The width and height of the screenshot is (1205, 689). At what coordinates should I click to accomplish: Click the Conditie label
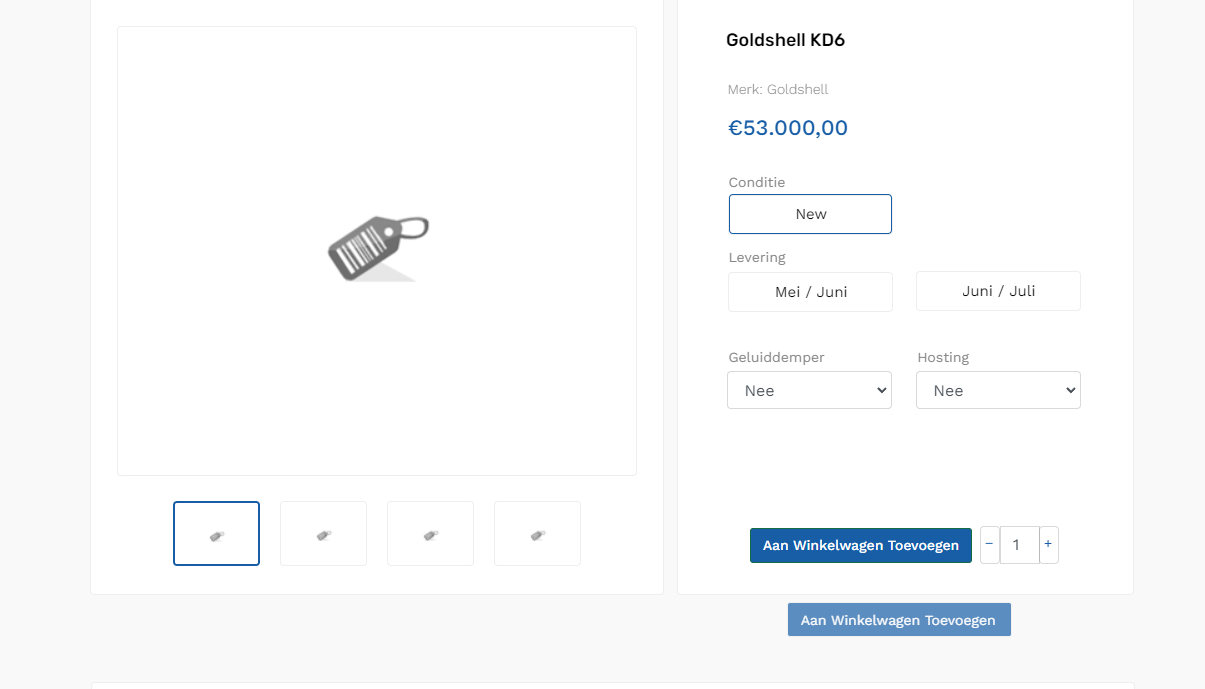tap(757, 183)
